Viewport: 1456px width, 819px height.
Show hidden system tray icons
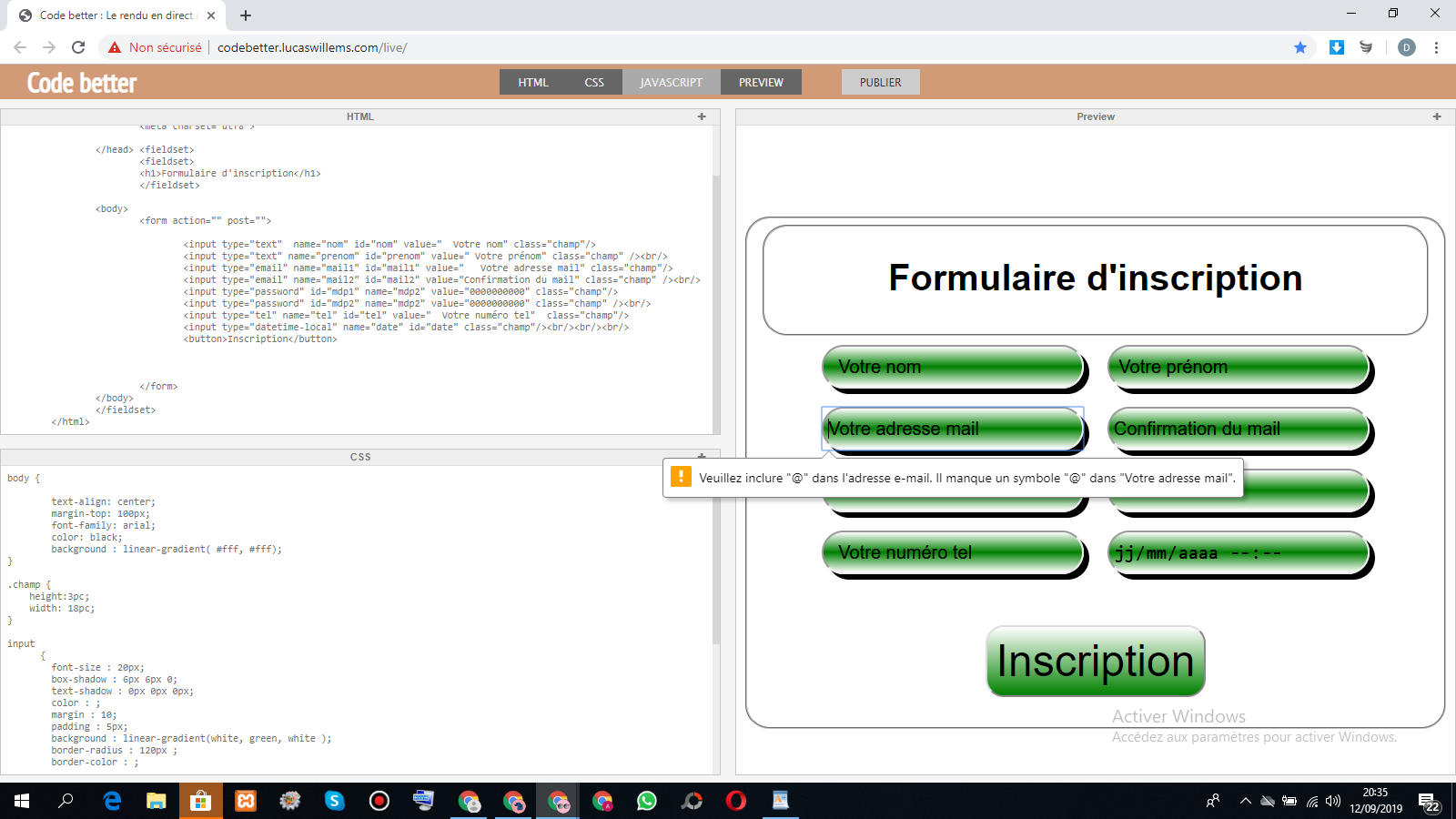[x=1245, y=801]
